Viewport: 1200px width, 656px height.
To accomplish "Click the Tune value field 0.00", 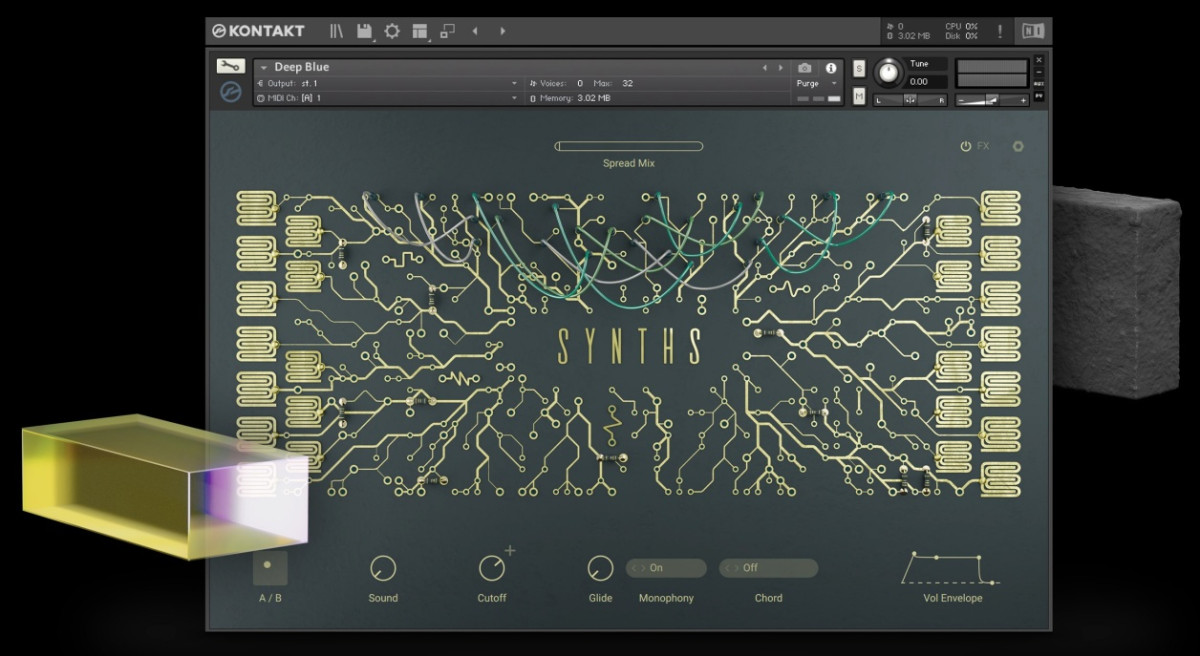I will click(x=926, y=82).
